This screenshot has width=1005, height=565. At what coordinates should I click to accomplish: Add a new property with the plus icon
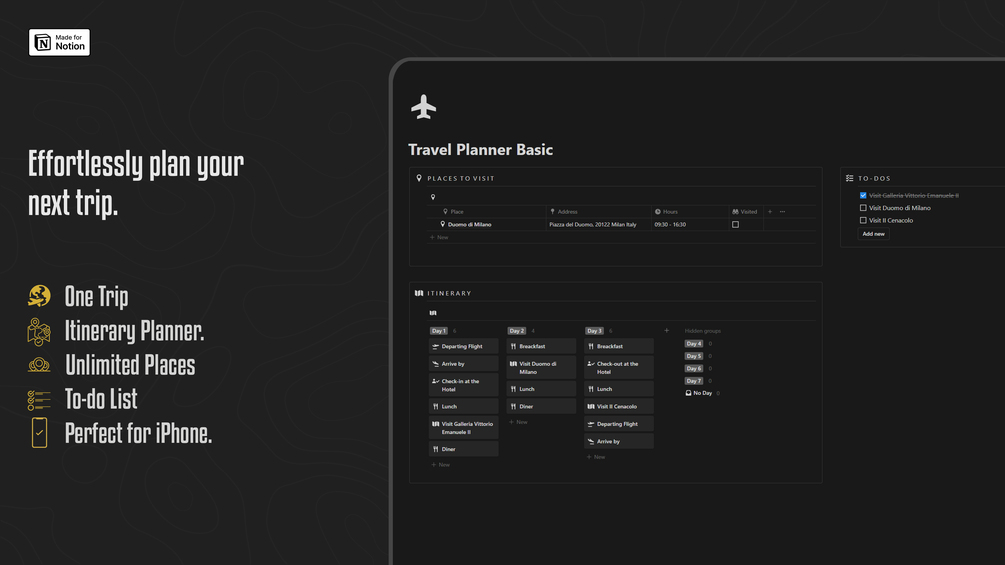770,211
